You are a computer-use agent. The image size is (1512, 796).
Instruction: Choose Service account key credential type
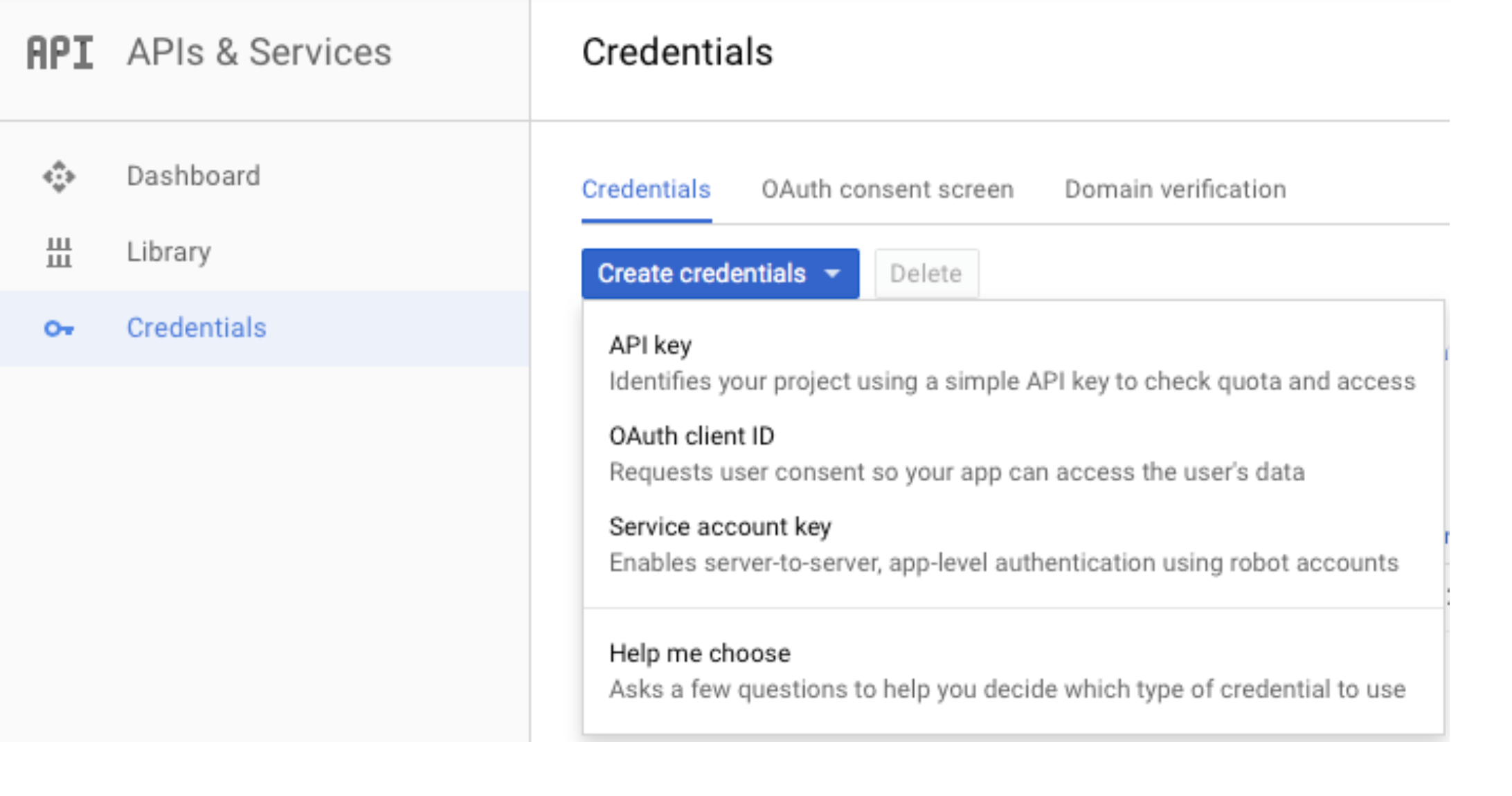coord(719,527)
